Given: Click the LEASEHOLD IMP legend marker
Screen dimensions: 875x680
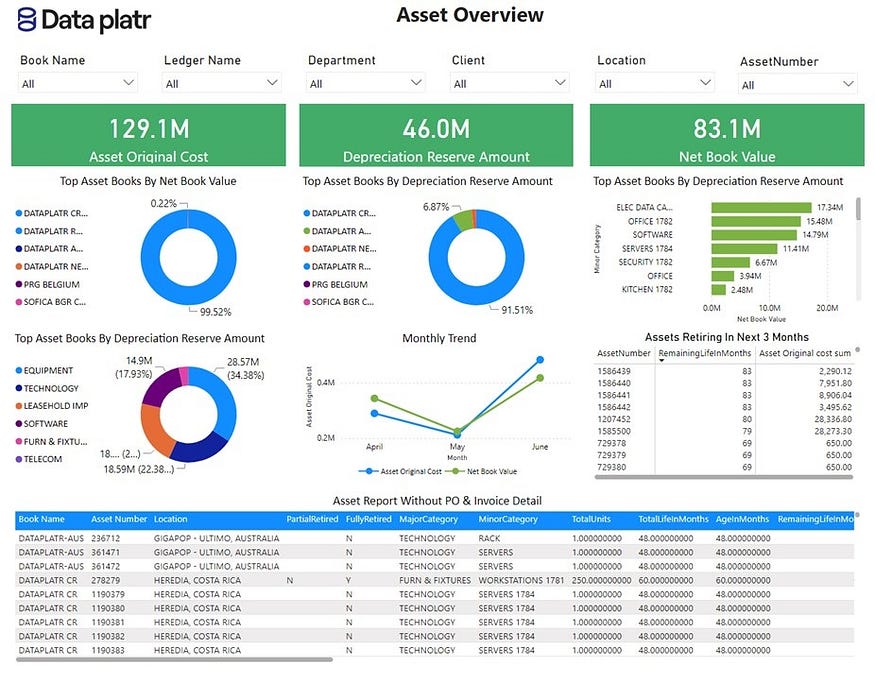Looking at the screenshot, I should (x=19, y=406).
